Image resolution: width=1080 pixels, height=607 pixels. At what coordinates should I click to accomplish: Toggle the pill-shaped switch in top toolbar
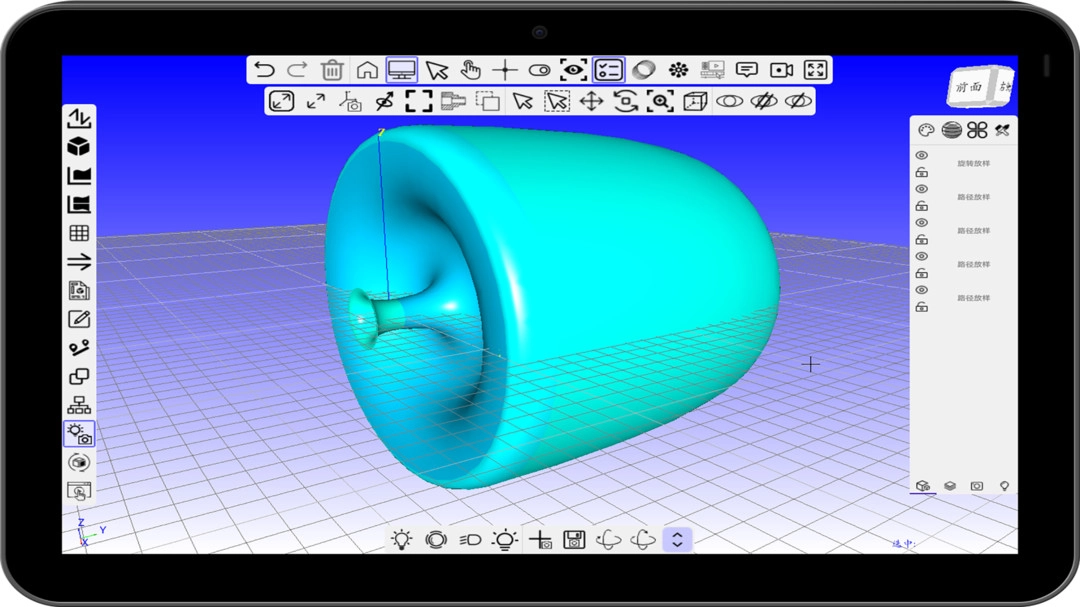click(x=539, y=70)
